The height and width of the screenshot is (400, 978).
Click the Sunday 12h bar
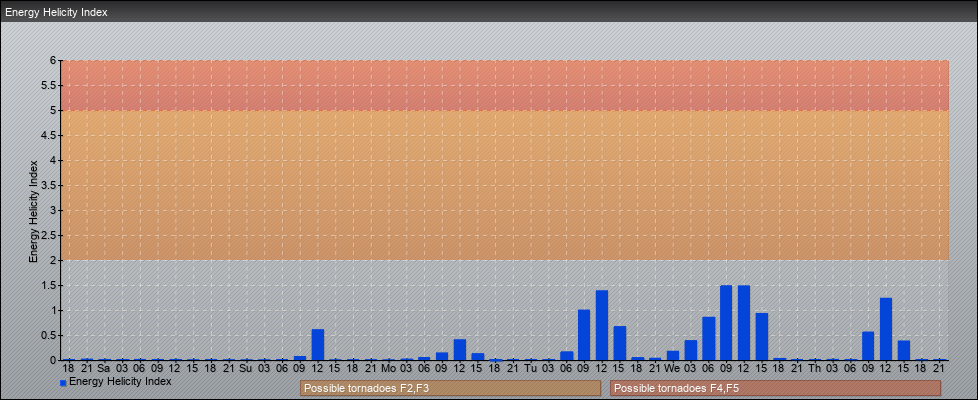click(x=317, y=344)
